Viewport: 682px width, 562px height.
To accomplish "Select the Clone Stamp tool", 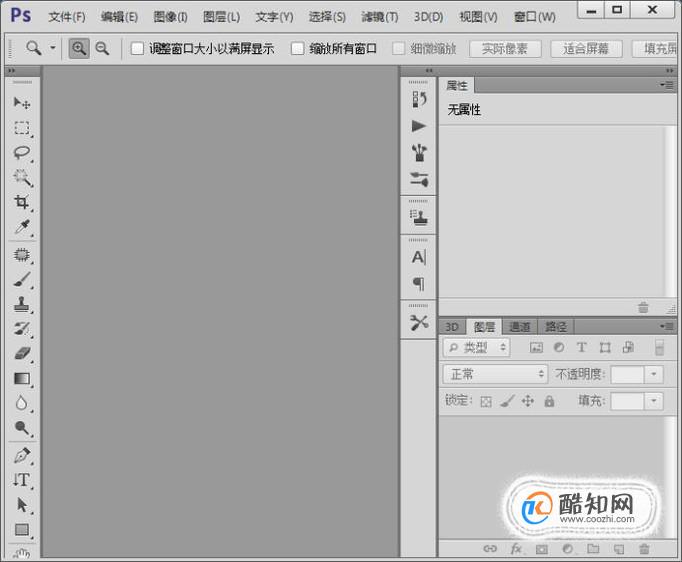I will coord(22,305).
